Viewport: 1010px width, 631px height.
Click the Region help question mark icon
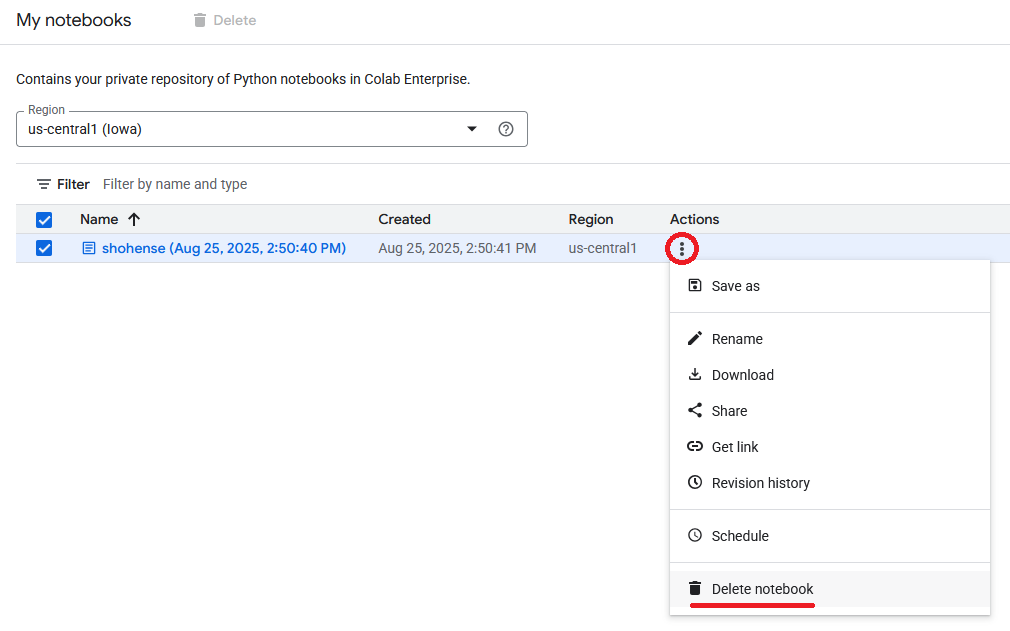point(506,129)
